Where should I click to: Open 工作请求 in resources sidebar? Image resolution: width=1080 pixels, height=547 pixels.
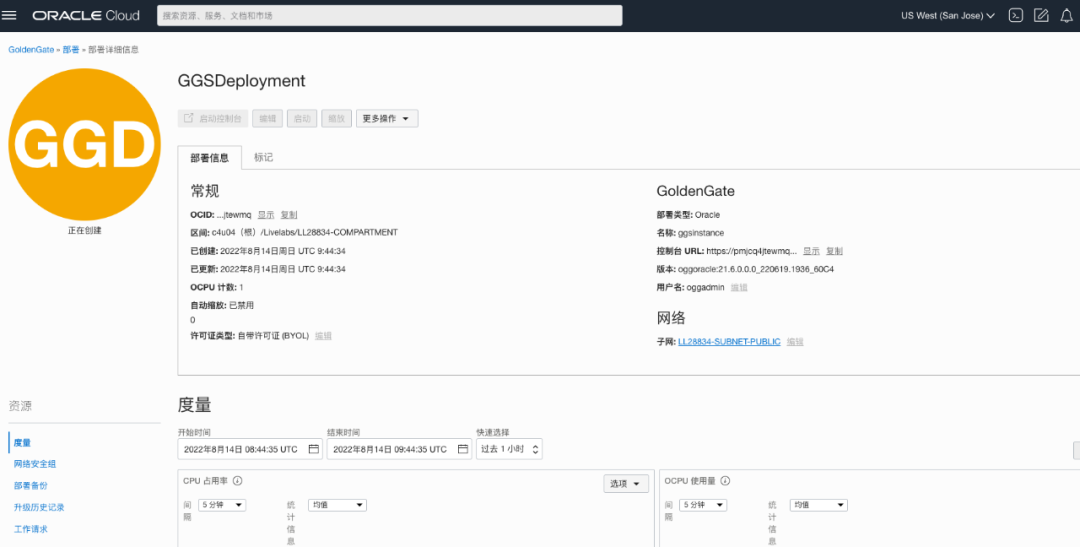tap(31, 529)
